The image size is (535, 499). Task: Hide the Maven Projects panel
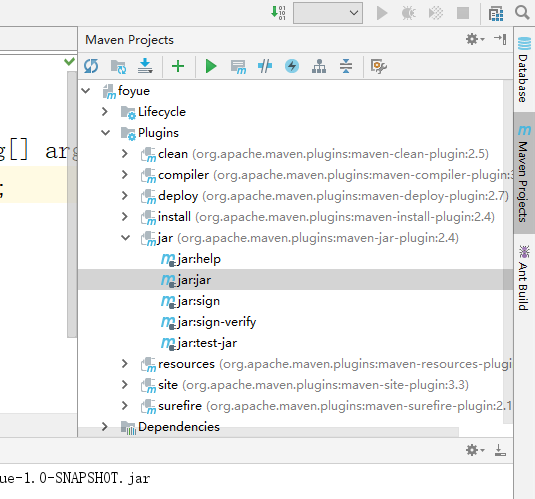pos(500,39)
